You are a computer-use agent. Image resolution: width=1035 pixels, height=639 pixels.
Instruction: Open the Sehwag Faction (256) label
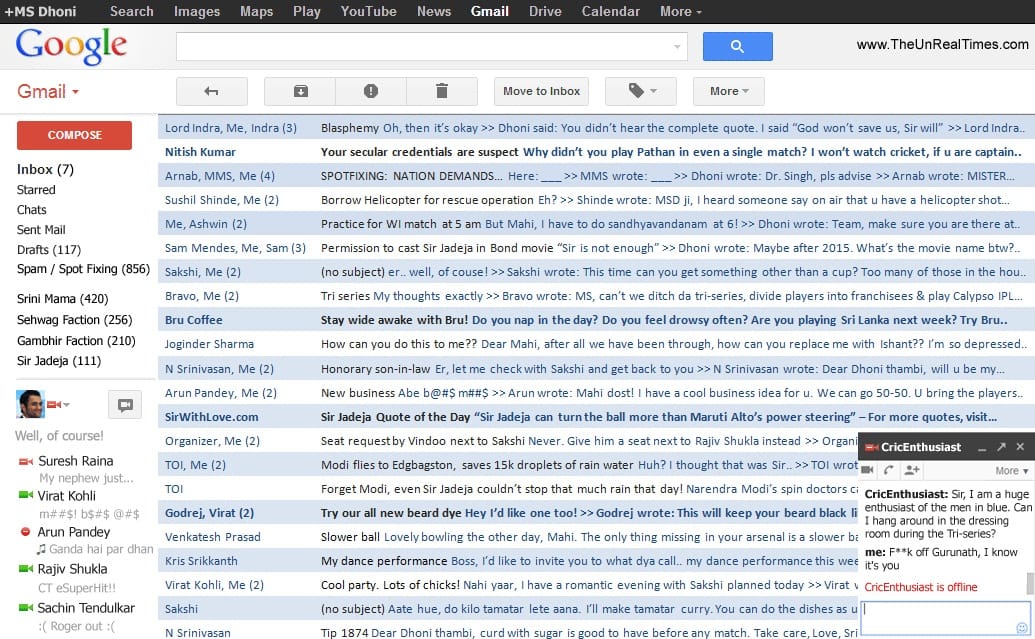pyautogui.click(x=74, y=320)
